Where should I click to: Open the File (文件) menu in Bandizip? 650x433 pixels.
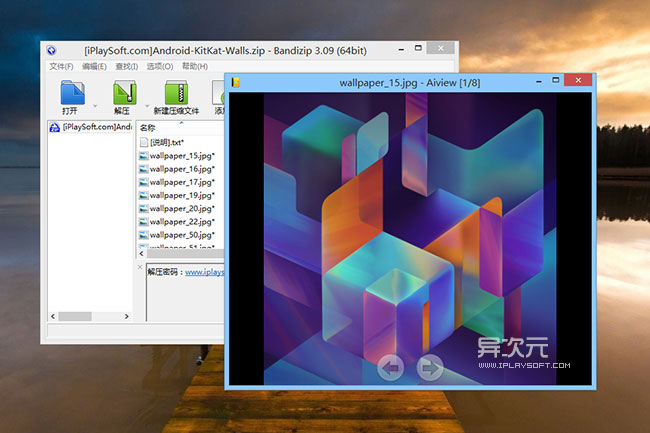click(61, 66)
